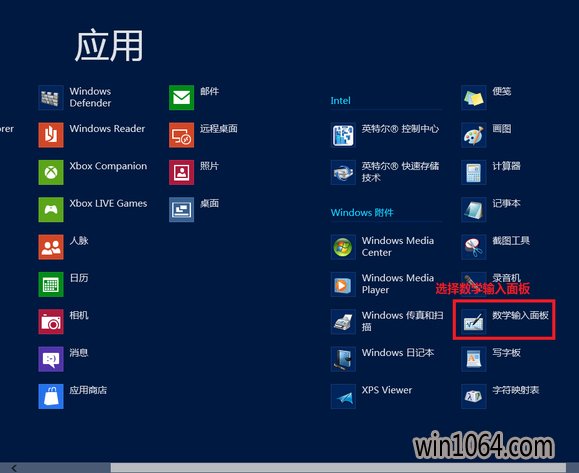
Task: Open the 相机 camera app icon
Action: coord(51,322)
